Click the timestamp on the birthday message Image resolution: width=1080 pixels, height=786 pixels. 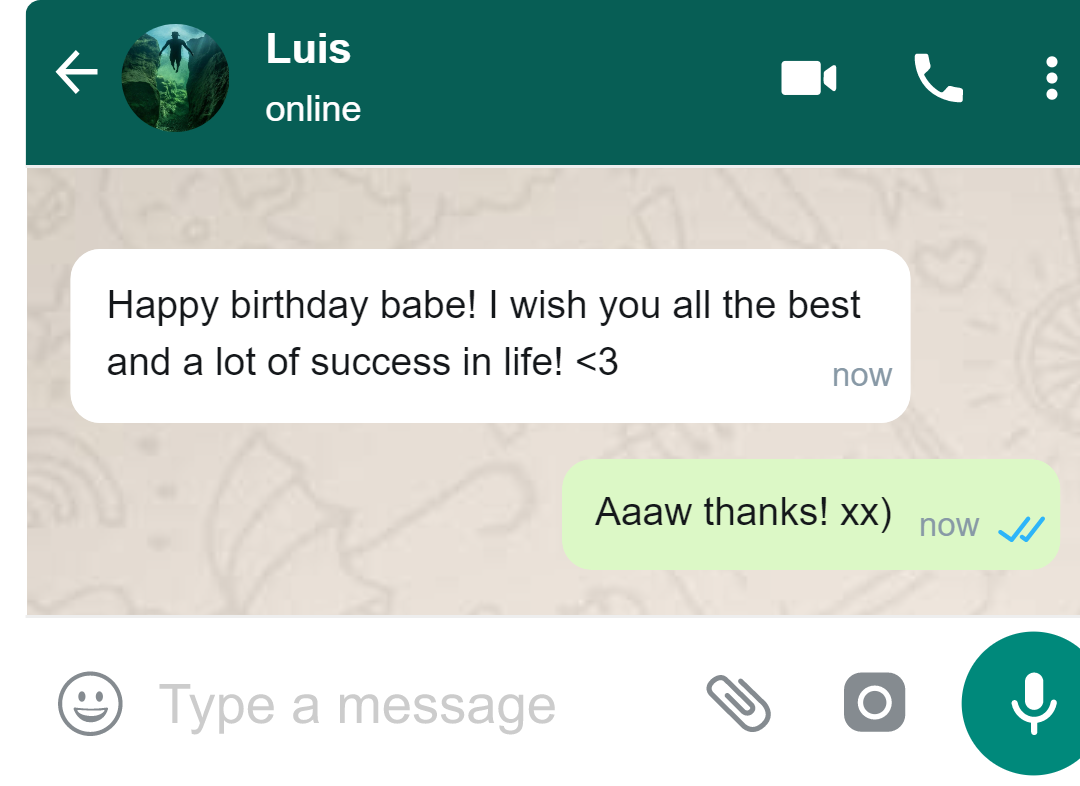click(x=861, y=376)
